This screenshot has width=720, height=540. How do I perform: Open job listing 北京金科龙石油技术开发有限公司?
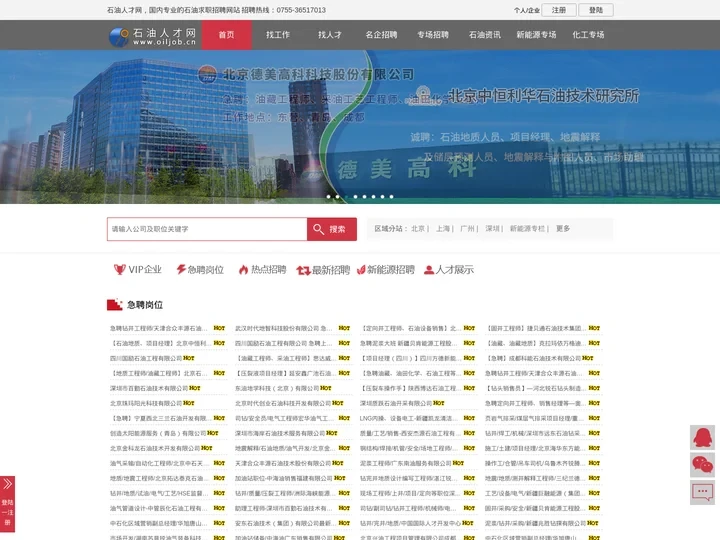[x=155, y=448]
